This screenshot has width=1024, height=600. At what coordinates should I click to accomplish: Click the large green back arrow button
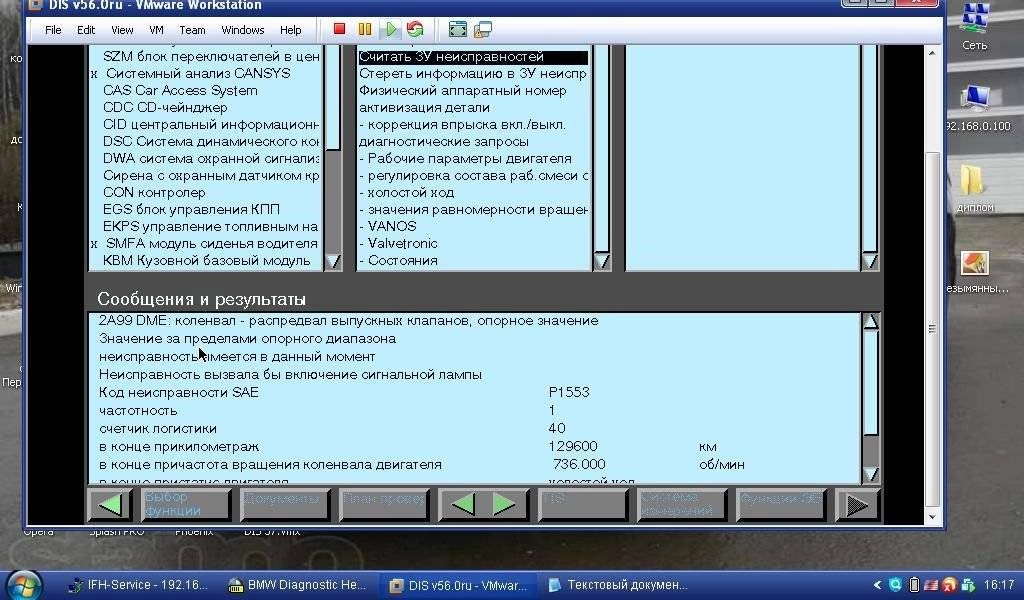(x=111, y=504)
